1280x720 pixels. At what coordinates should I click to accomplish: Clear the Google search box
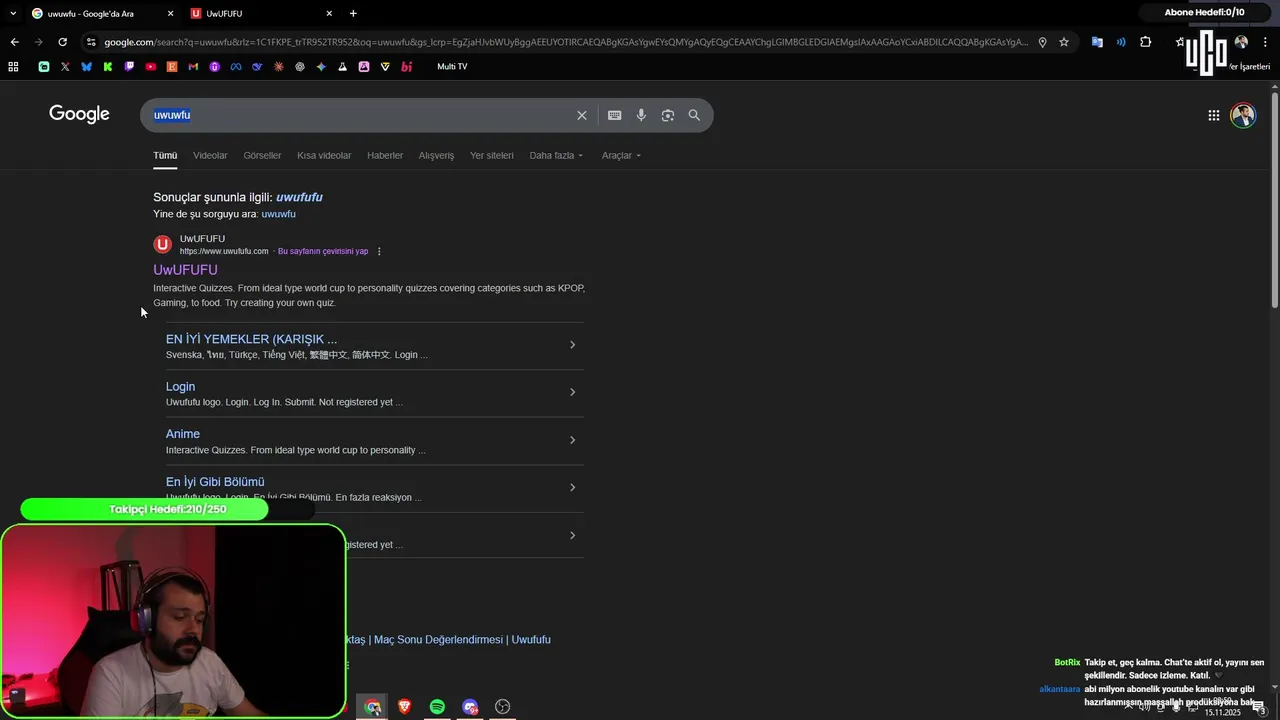[x=582, y=115]
